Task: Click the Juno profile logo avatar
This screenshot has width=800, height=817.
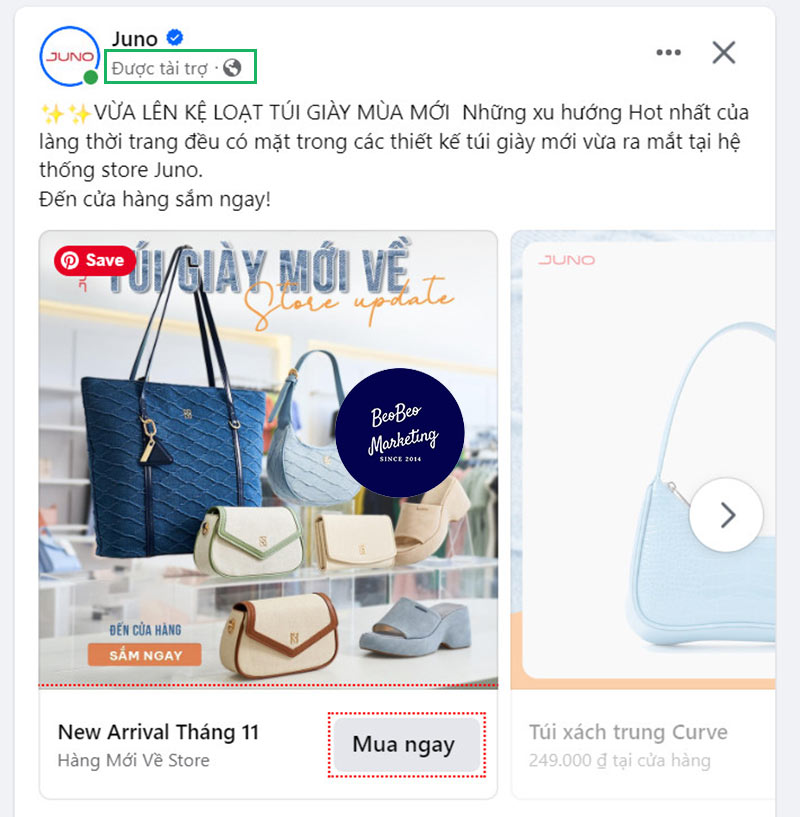Action: (70, 56)
